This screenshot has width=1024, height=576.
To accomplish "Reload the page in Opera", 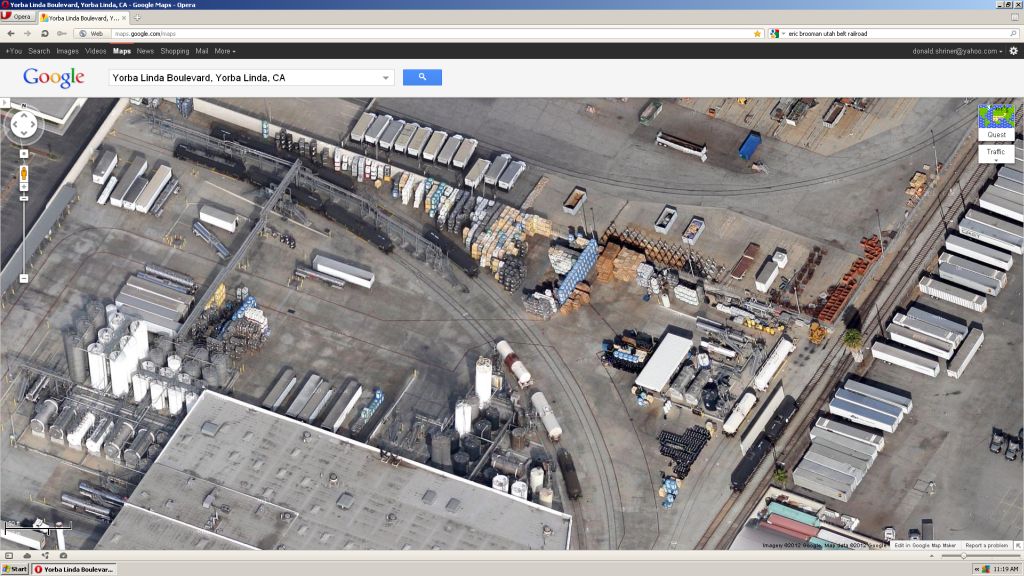I will pyautogui.click(x=45, y=33).
